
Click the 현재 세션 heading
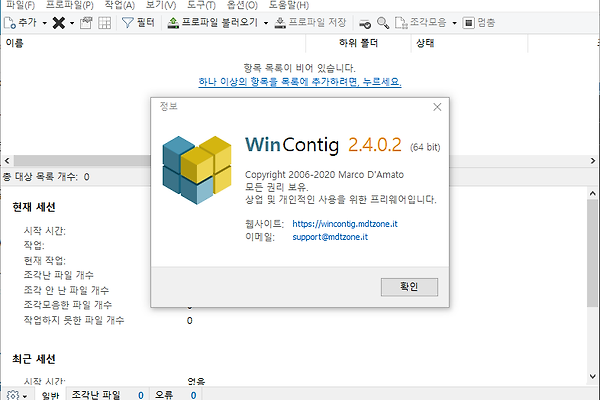pos(34,207)
